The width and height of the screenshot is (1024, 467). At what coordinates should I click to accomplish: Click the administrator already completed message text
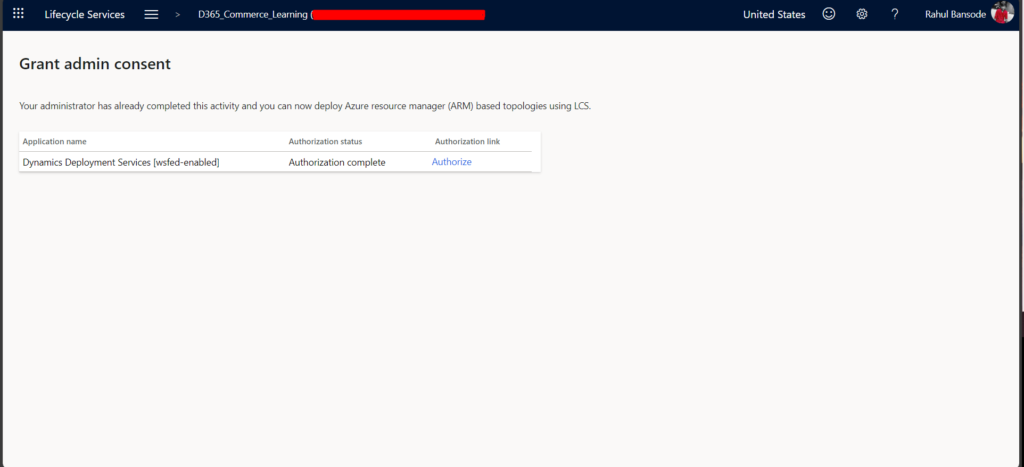click(x=305, y=106)
